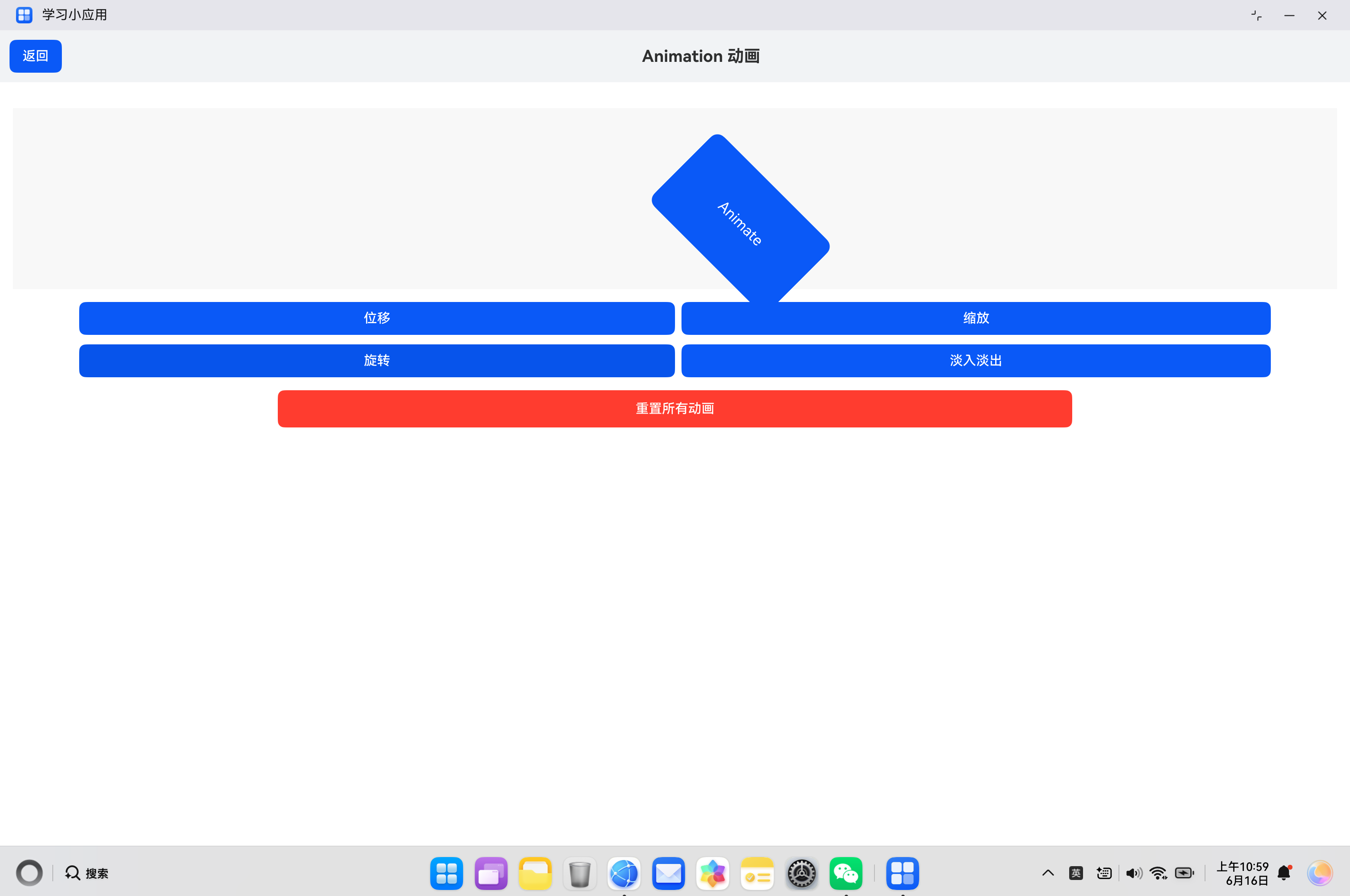The image size is (1350, 896).
Task: Click the 返回 back button
Action: click(35, 56)
